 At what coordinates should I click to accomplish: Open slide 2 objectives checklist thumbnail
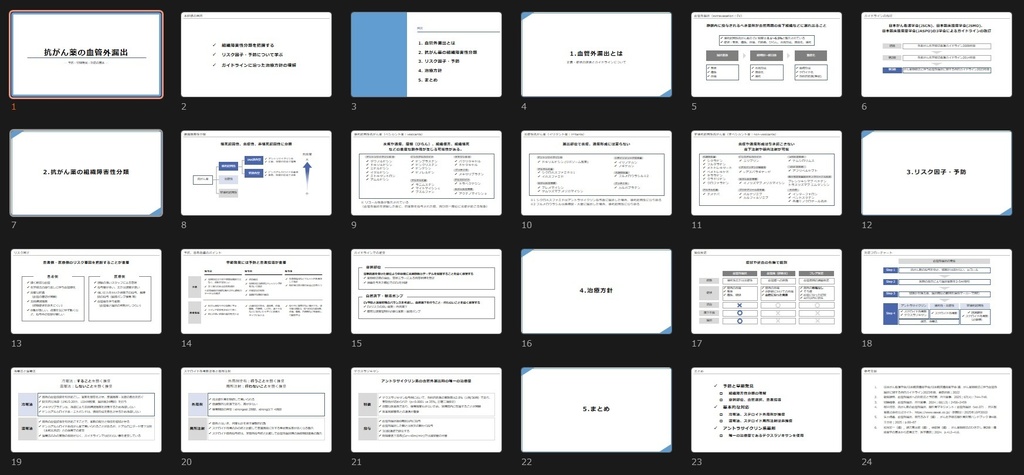pos(256,55)
